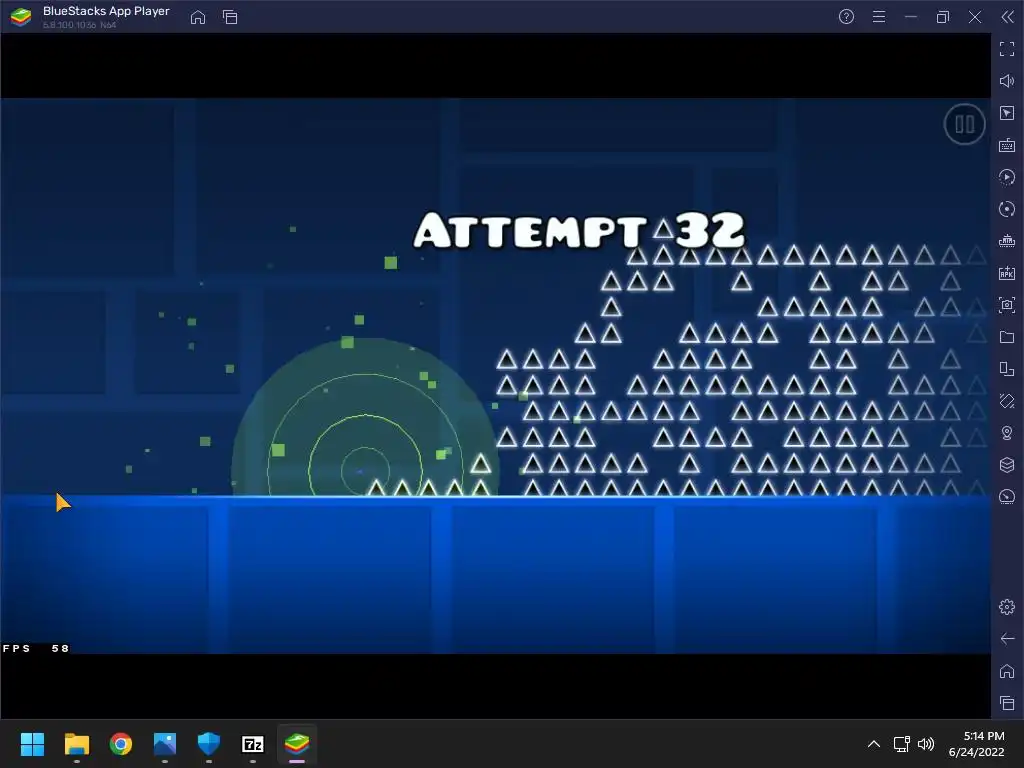Click the Android home icon in sidebar
Screen dimensions: 1024x768
click(x=1007, y=671)
